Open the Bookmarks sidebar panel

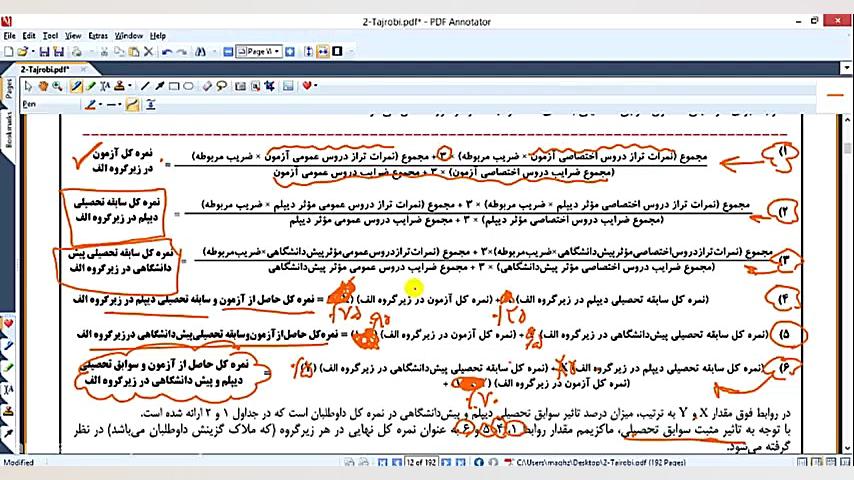(x=9, y=130)
